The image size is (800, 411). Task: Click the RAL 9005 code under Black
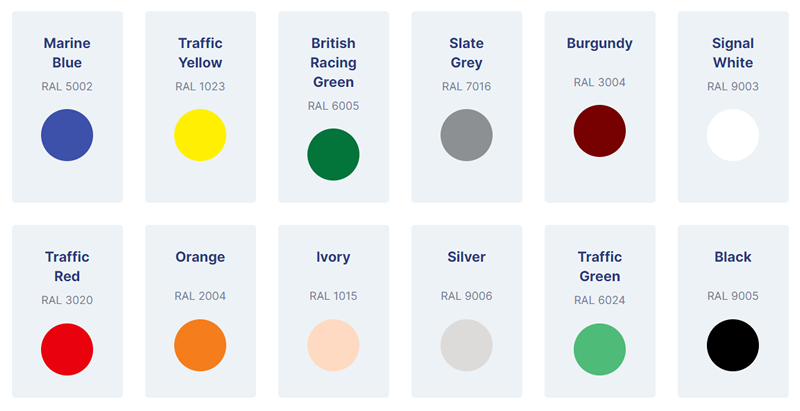click(x=733, y=296)
